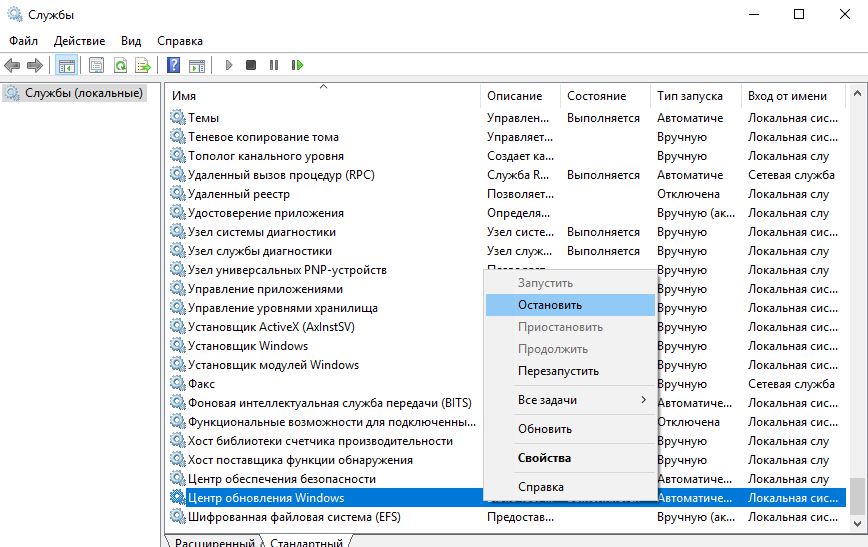Click the vertical scrollbar thumb
Image resolution: width=868 pixels, height=547 pixels.
(857, 496)
